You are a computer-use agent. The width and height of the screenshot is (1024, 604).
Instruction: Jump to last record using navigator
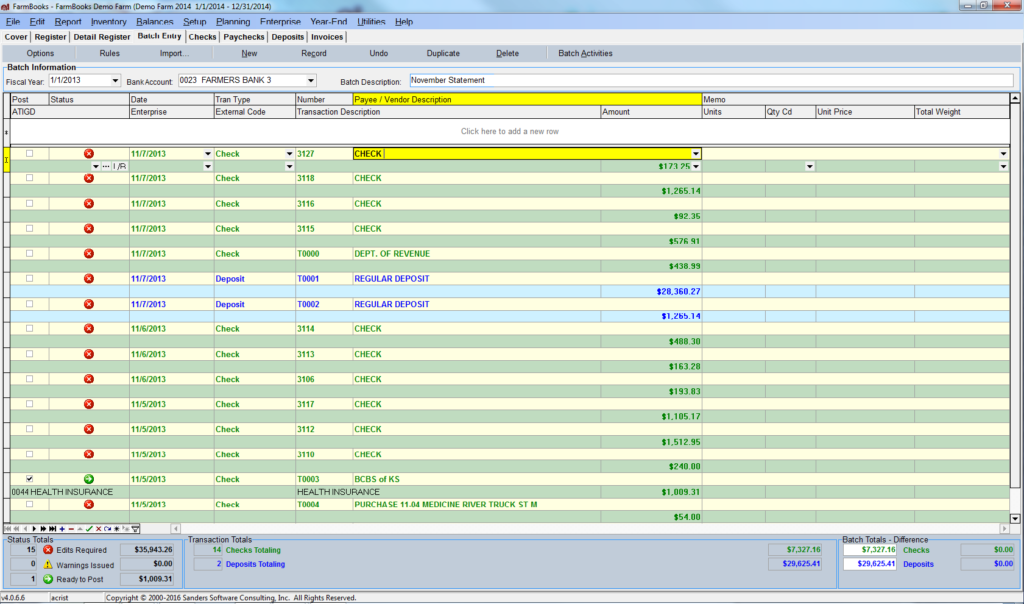[52, 528]
